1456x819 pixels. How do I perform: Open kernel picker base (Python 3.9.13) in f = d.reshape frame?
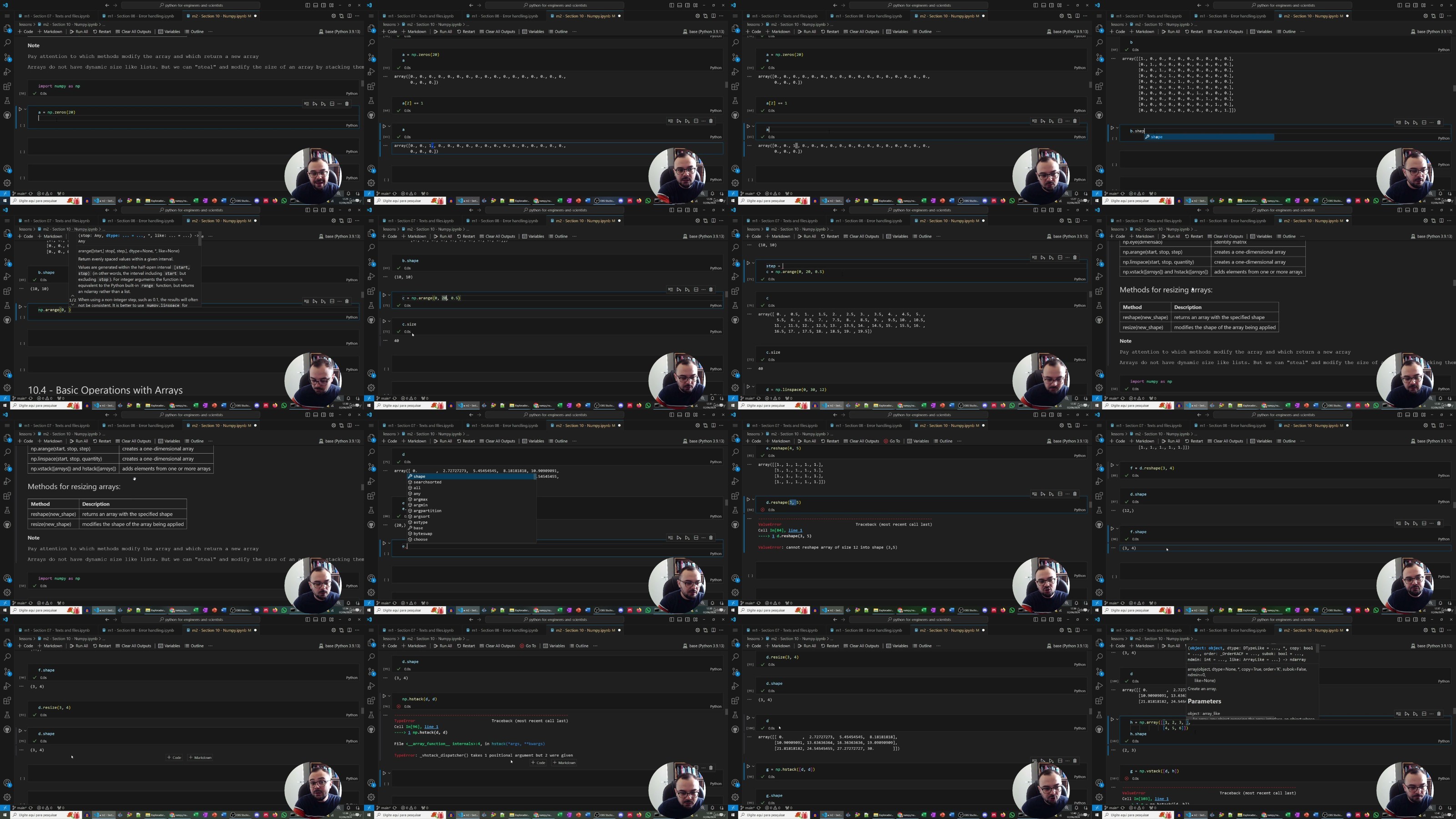[x=1431, y=441]
